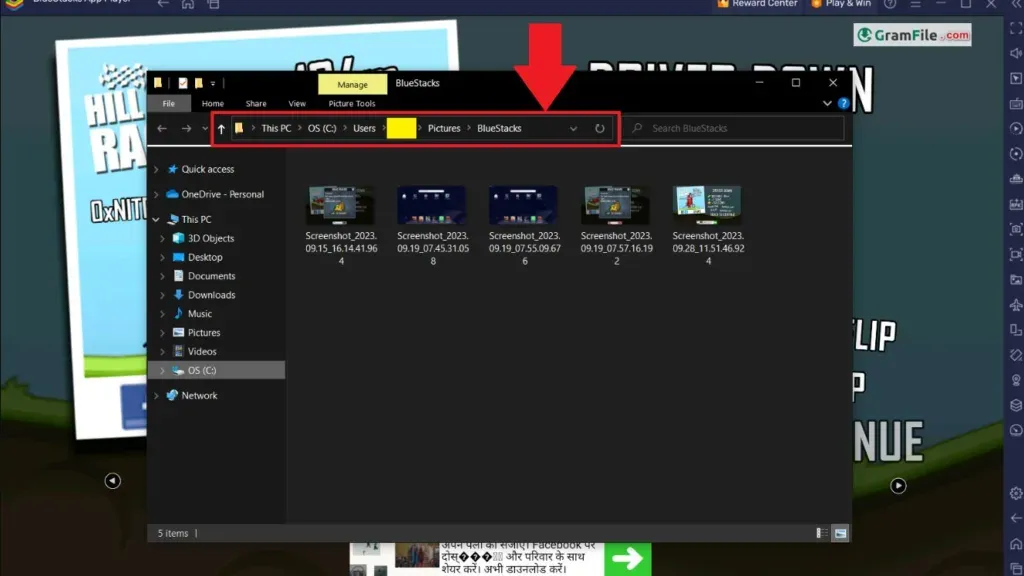
Task: Click BlueStacks volume sidebar icon
Action: tap(1016, 53)
